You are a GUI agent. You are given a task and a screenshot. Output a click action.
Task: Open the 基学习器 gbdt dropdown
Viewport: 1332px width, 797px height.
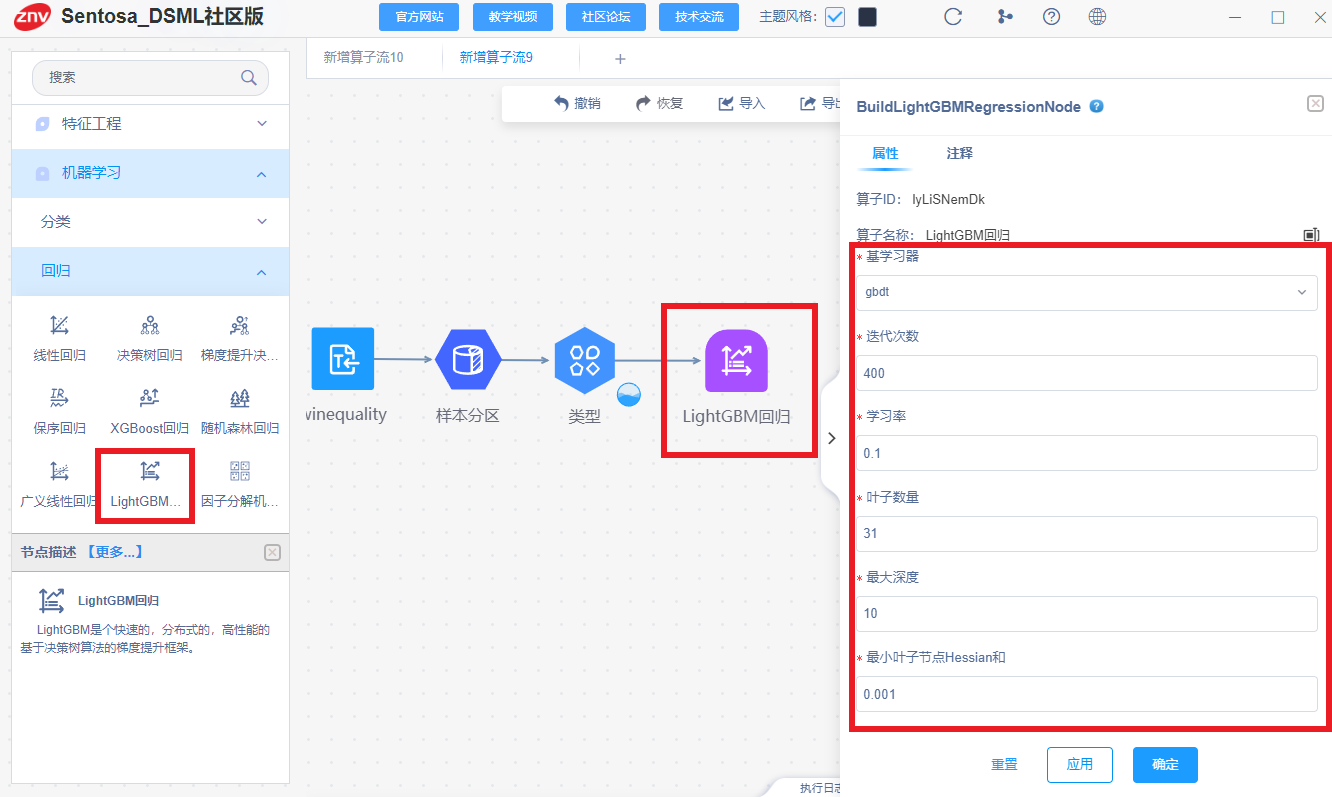[1087, 292]
